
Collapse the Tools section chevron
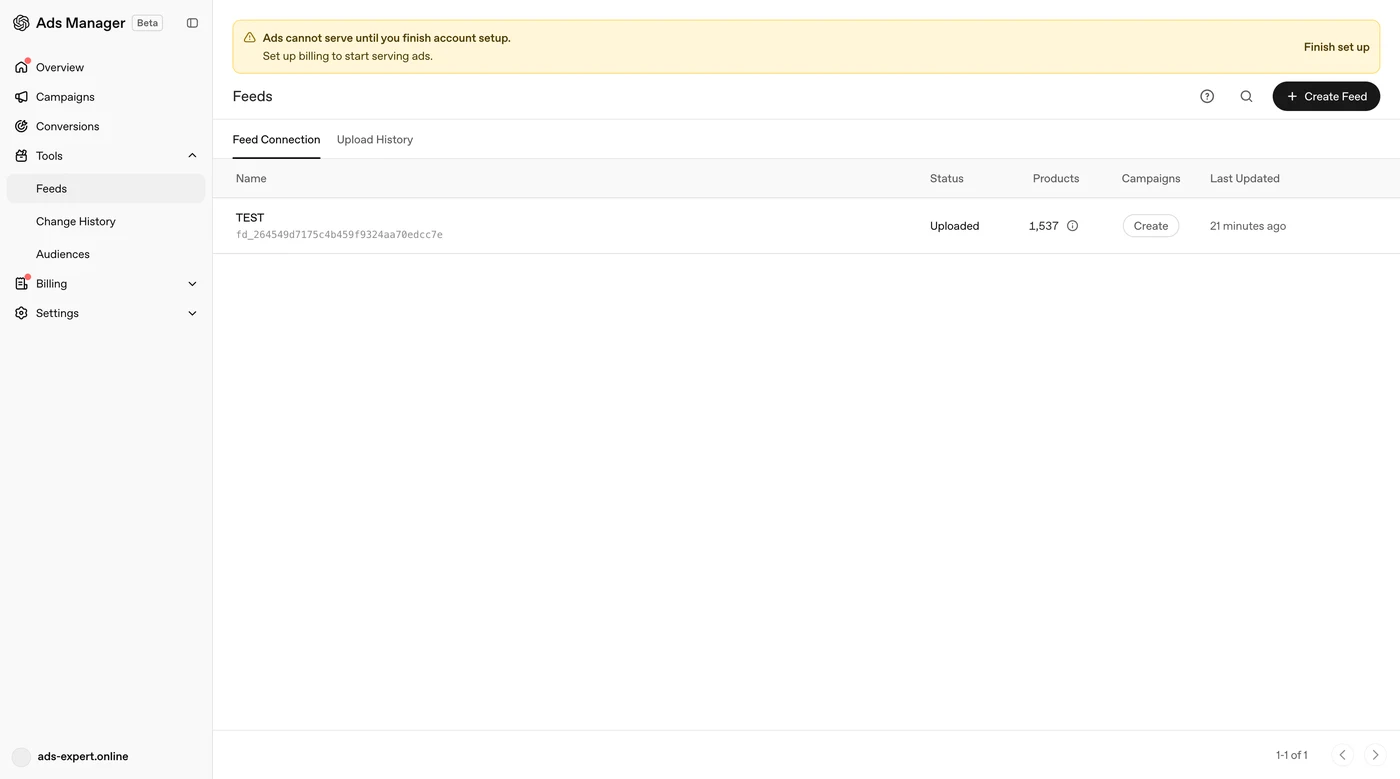coord(192,156)
